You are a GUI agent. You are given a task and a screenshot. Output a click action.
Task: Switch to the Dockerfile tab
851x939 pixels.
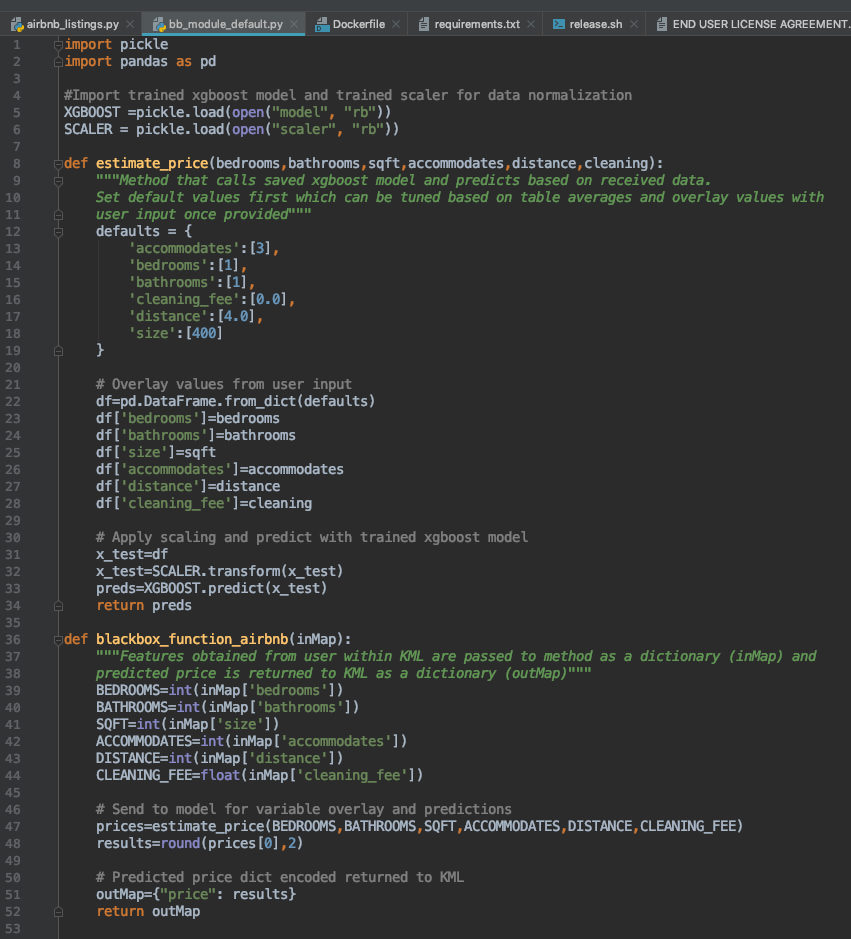click(x=357, y=23)
